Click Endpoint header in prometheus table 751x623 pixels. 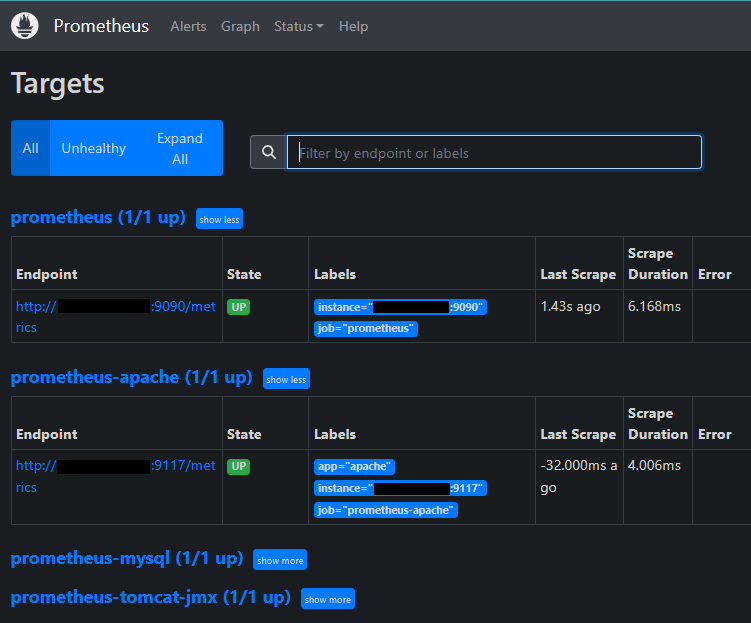(x=47, y=274)
